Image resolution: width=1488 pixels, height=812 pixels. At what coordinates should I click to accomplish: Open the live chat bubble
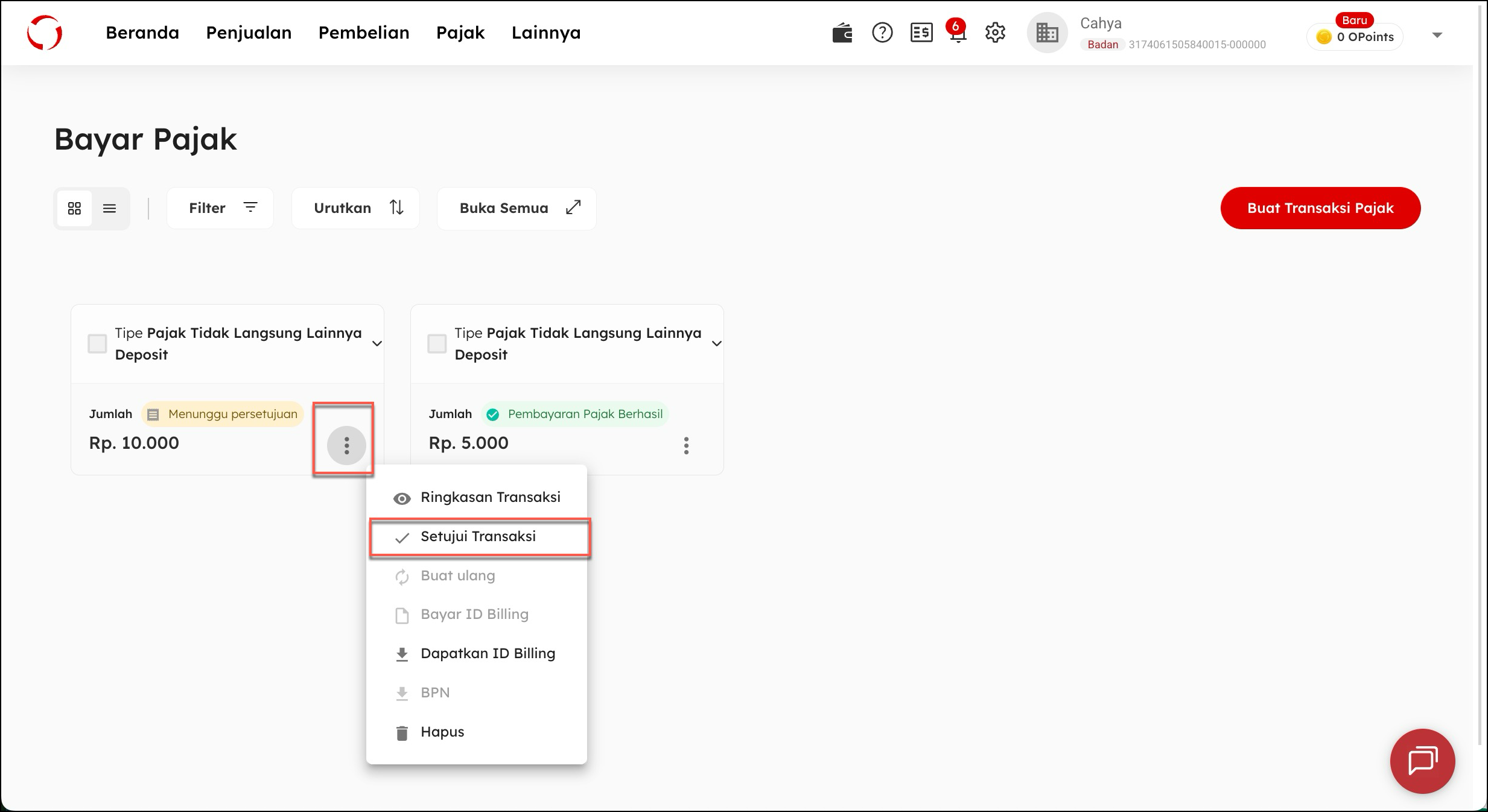[1422, 761]
